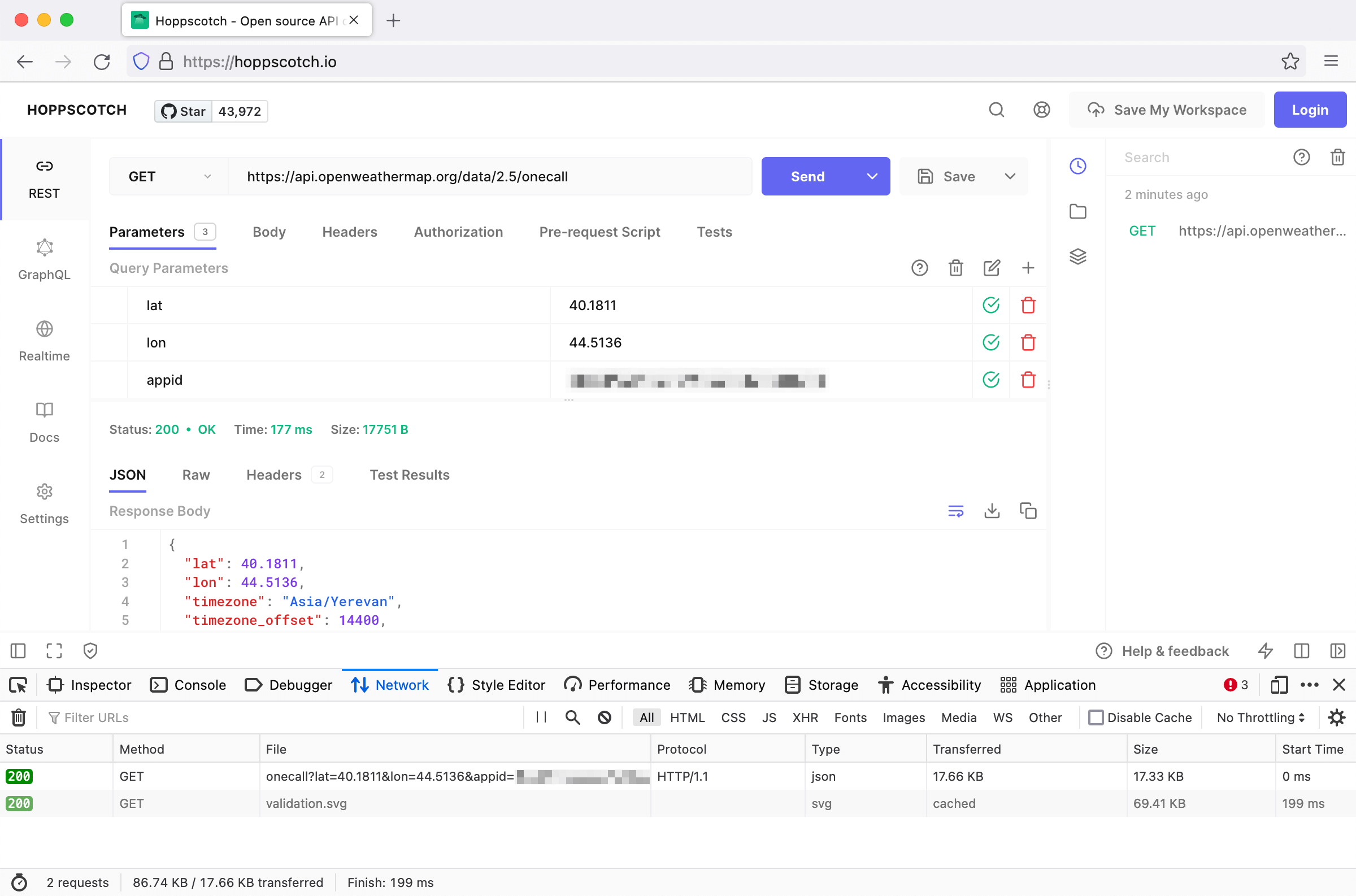1356x896 pixels.
Task: Switch to the Raw response tab
Action: (196, 475)
